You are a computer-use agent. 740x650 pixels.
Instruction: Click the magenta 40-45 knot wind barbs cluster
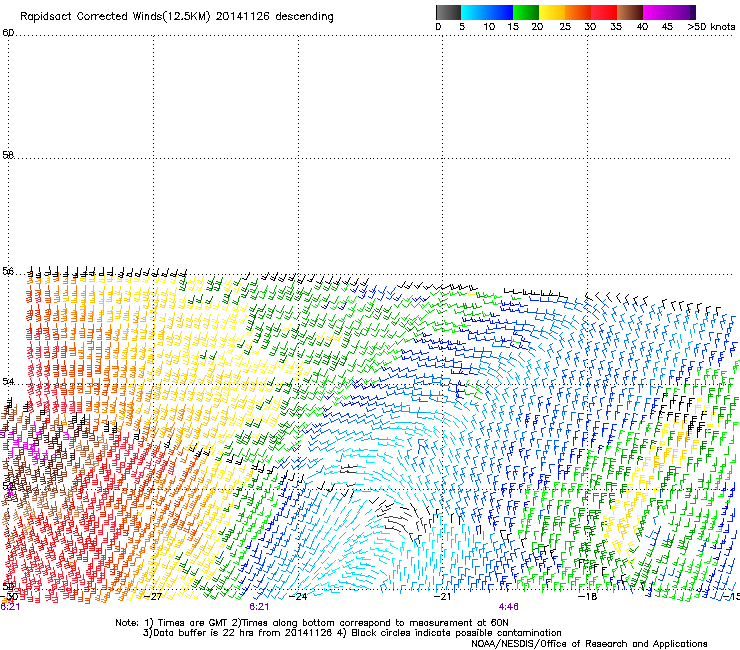(33, 443)
